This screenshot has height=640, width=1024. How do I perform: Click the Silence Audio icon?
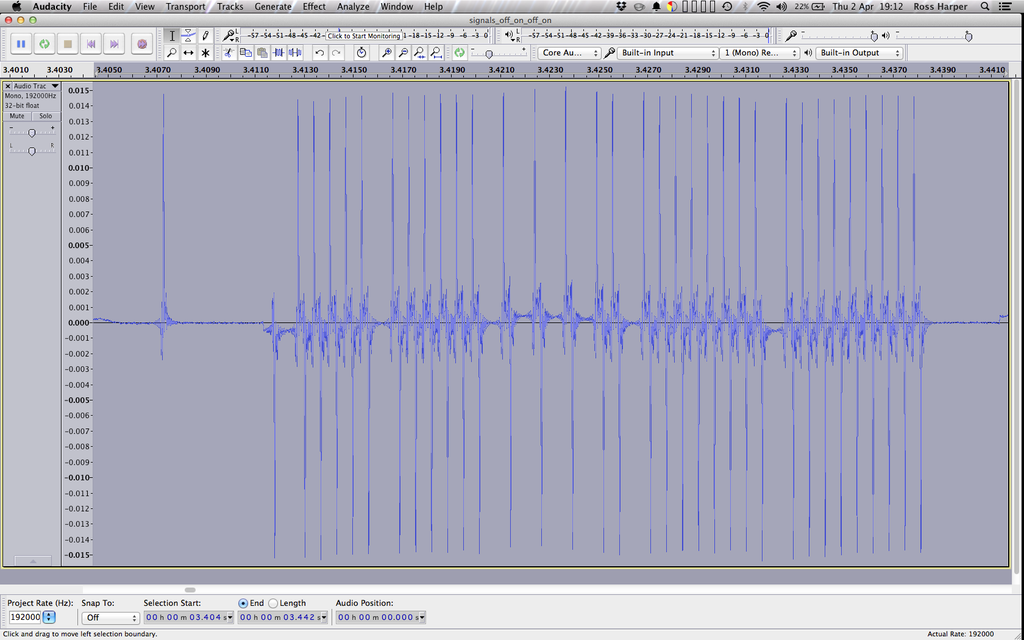[295, 53]
